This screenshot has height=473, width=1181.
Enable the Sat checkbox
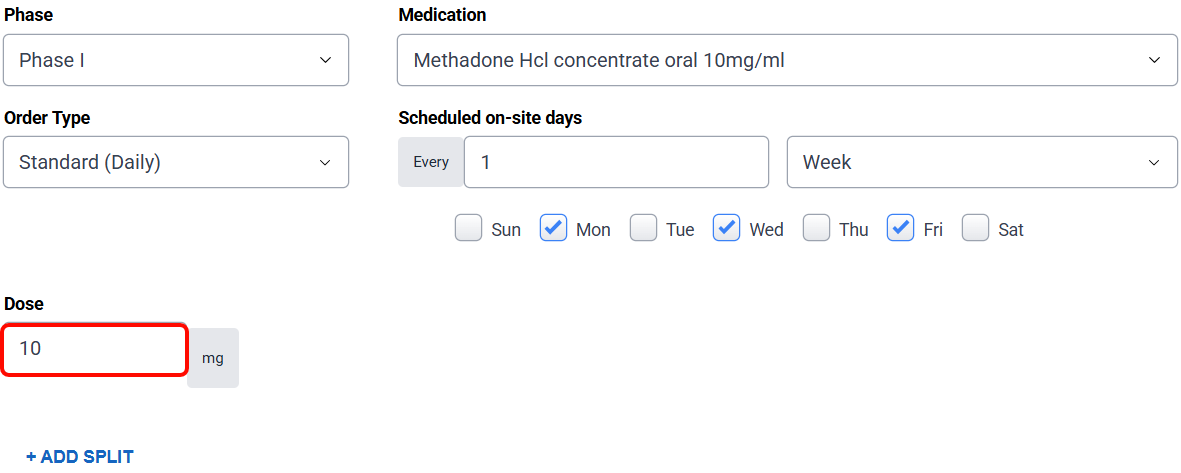975,229
